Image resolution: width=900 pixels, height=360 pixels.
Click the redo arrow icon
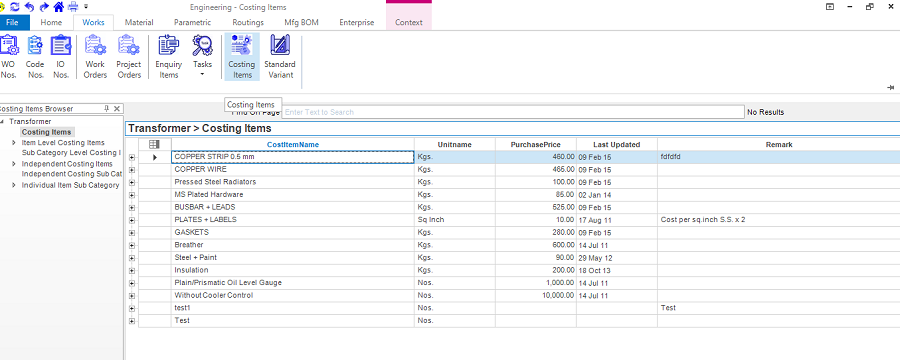point(44,7)
